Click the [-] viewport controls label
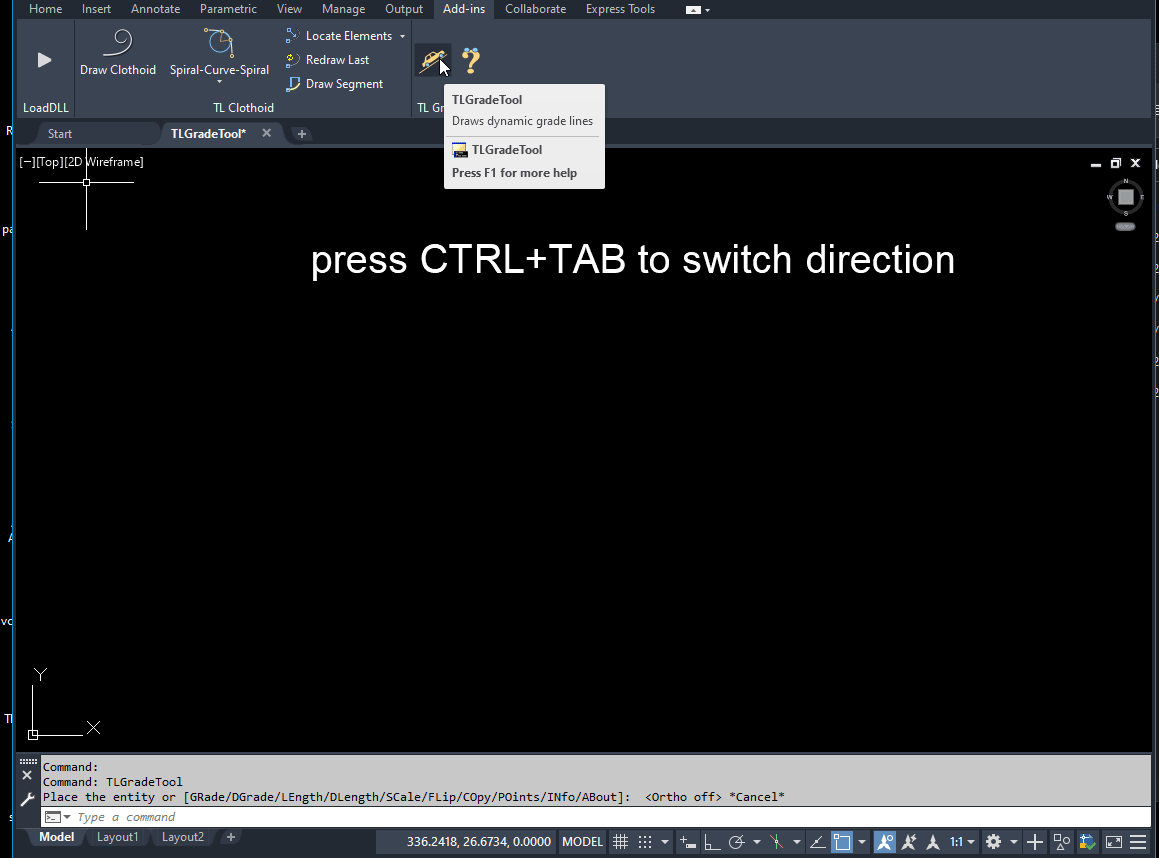 tap(27, 162)
